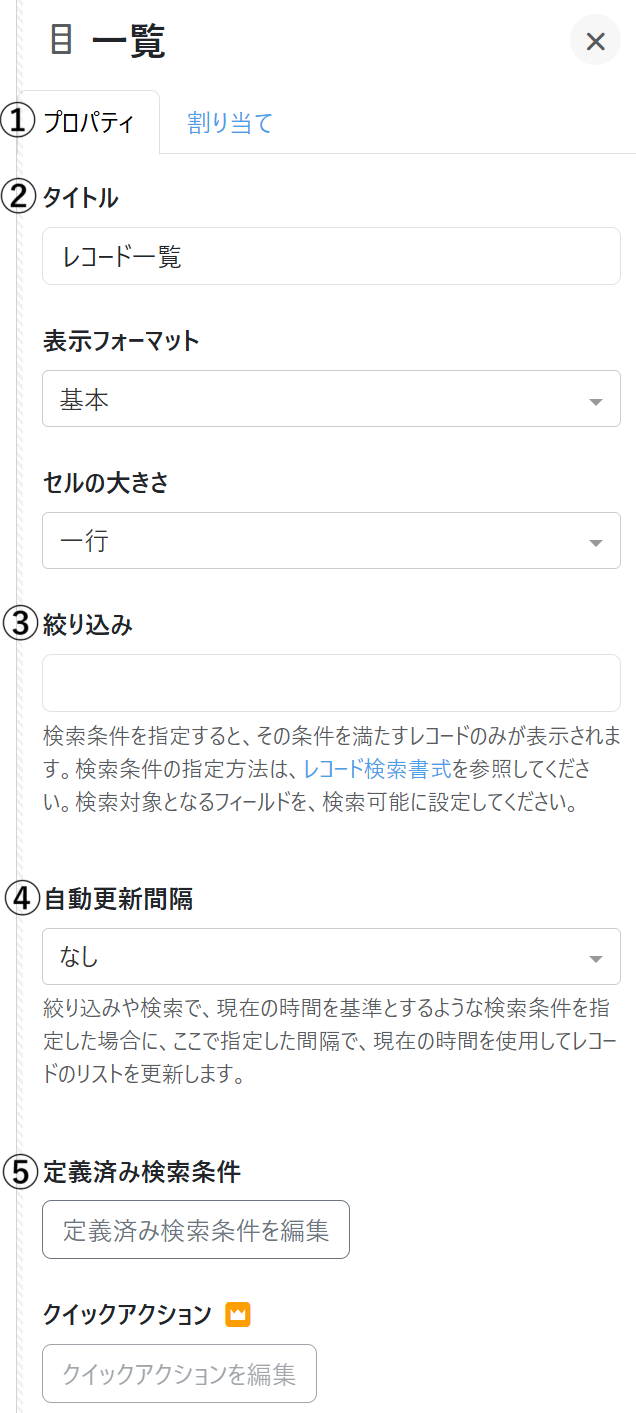Click the タイトル text field
The width and height of the screenshot is (636, 1413).
pyautogui.click(x=331, y=257)
